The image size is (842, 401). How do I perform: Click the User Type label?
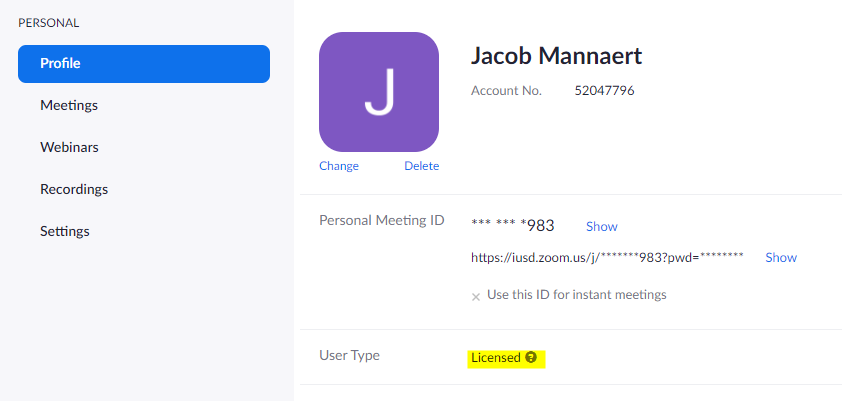[349, 355]
